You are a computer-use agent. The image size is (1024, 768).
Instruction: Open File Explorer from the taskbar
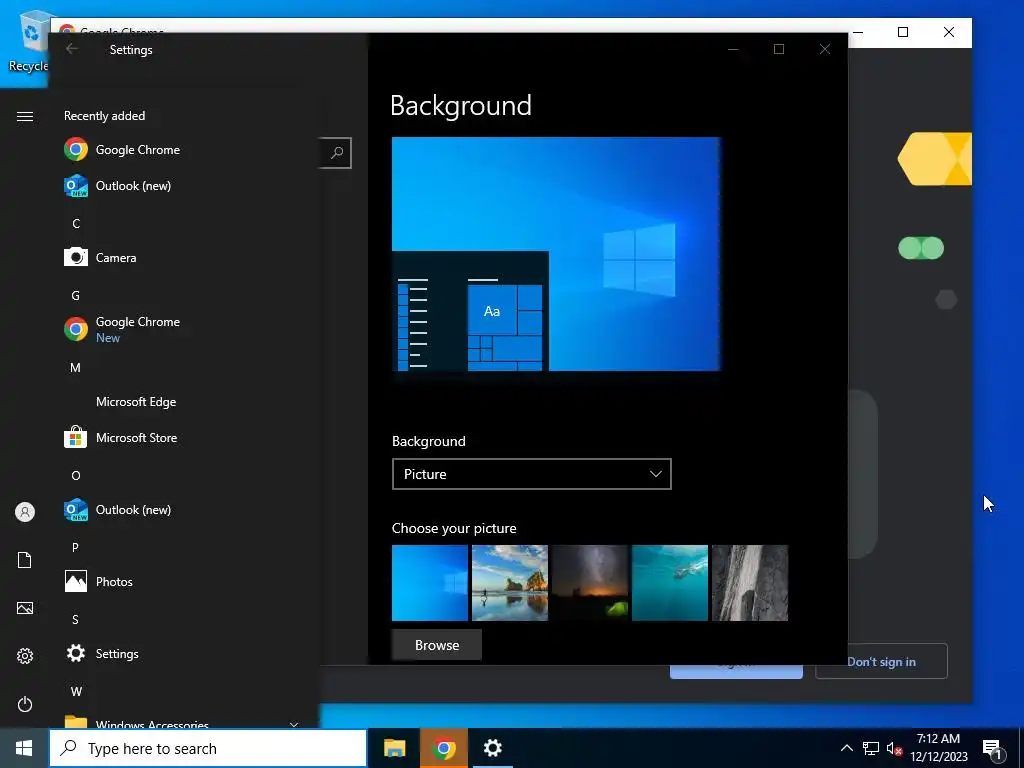click(x=394, y=748)
